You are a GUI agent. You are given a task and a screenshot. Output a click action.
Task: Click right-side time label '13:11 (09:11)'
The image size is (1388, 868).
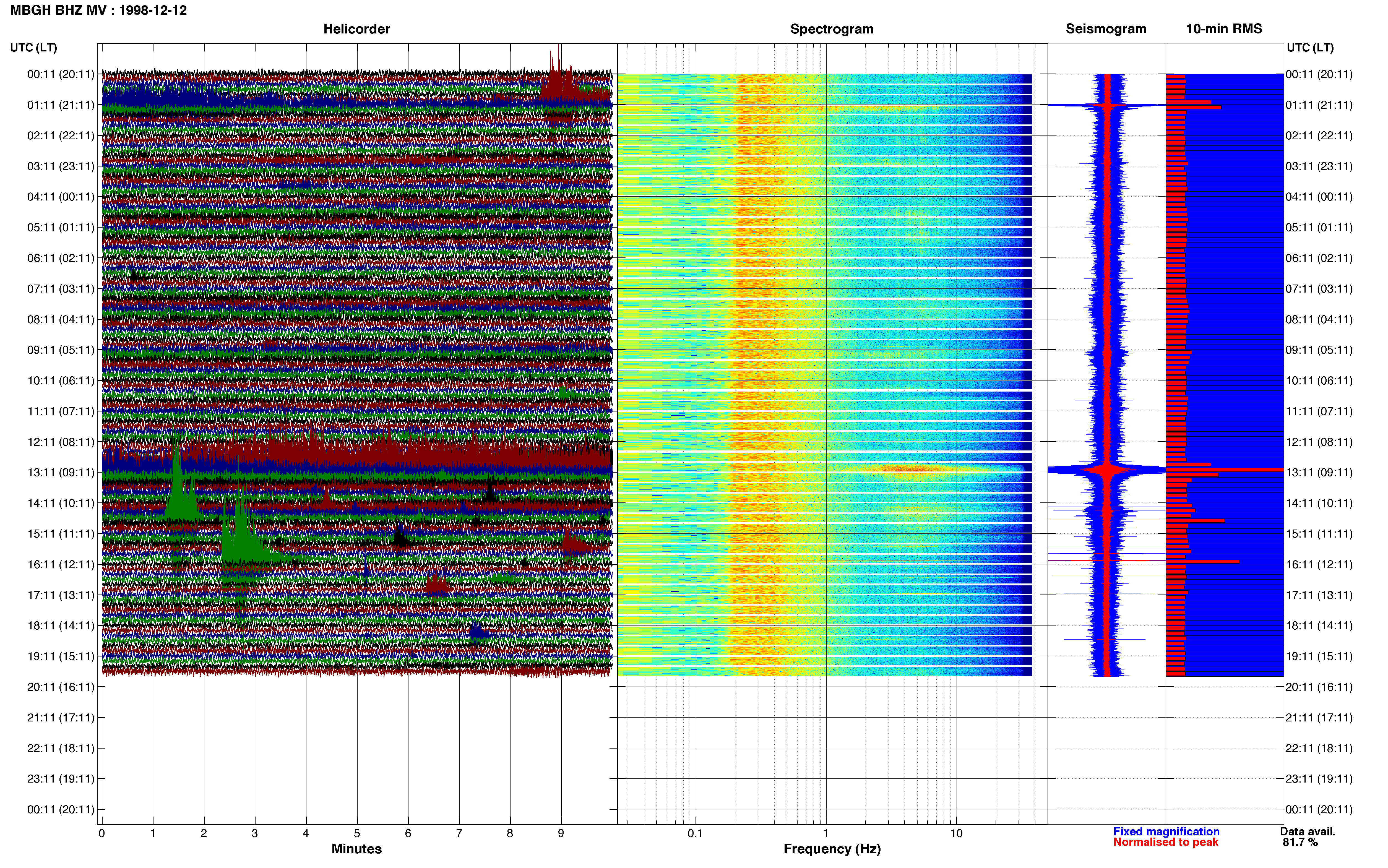click(x=1319, y=473)
